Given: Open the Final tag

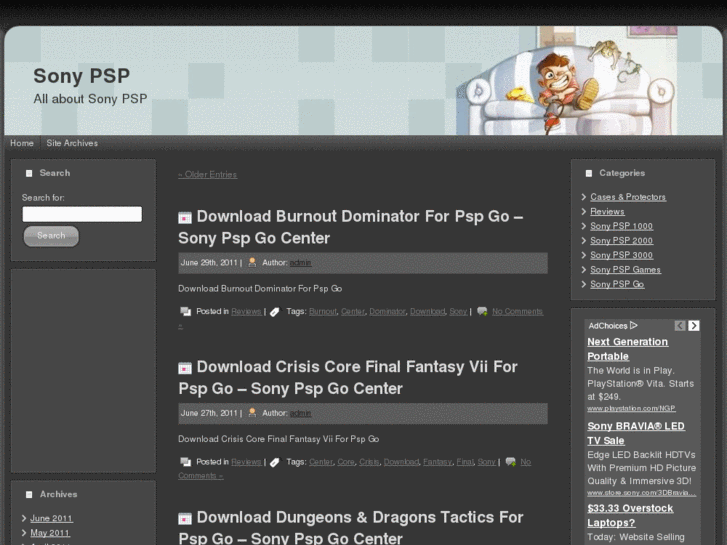Looking at the screenshot, I should click(465, 462).
